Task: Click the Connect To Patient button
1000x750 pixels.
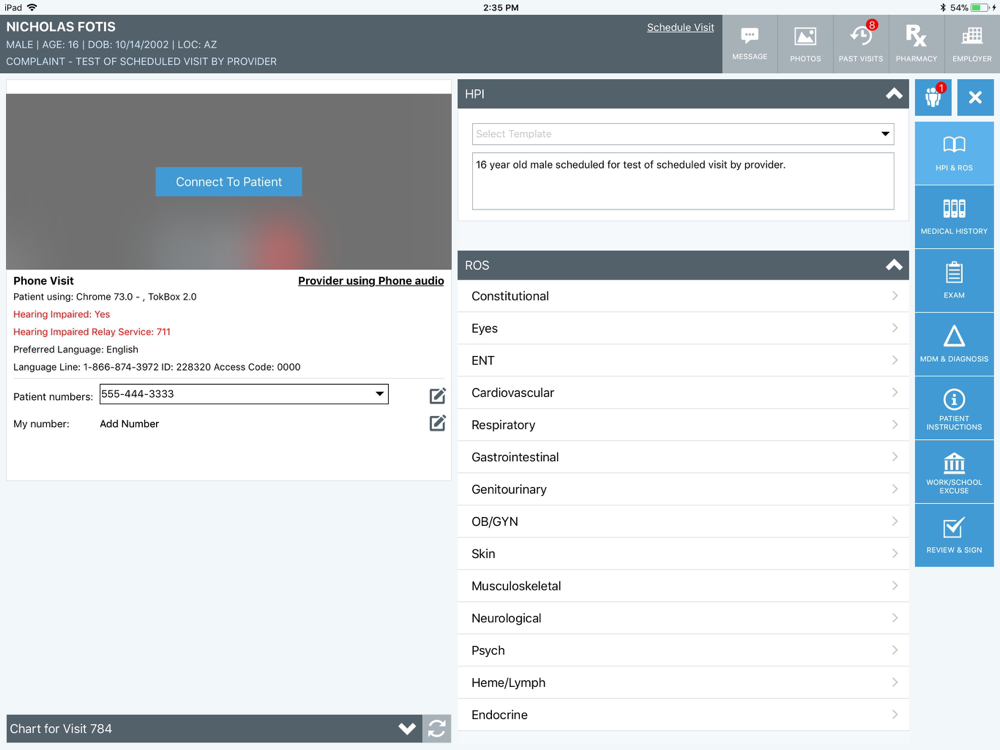Action: 228,182
